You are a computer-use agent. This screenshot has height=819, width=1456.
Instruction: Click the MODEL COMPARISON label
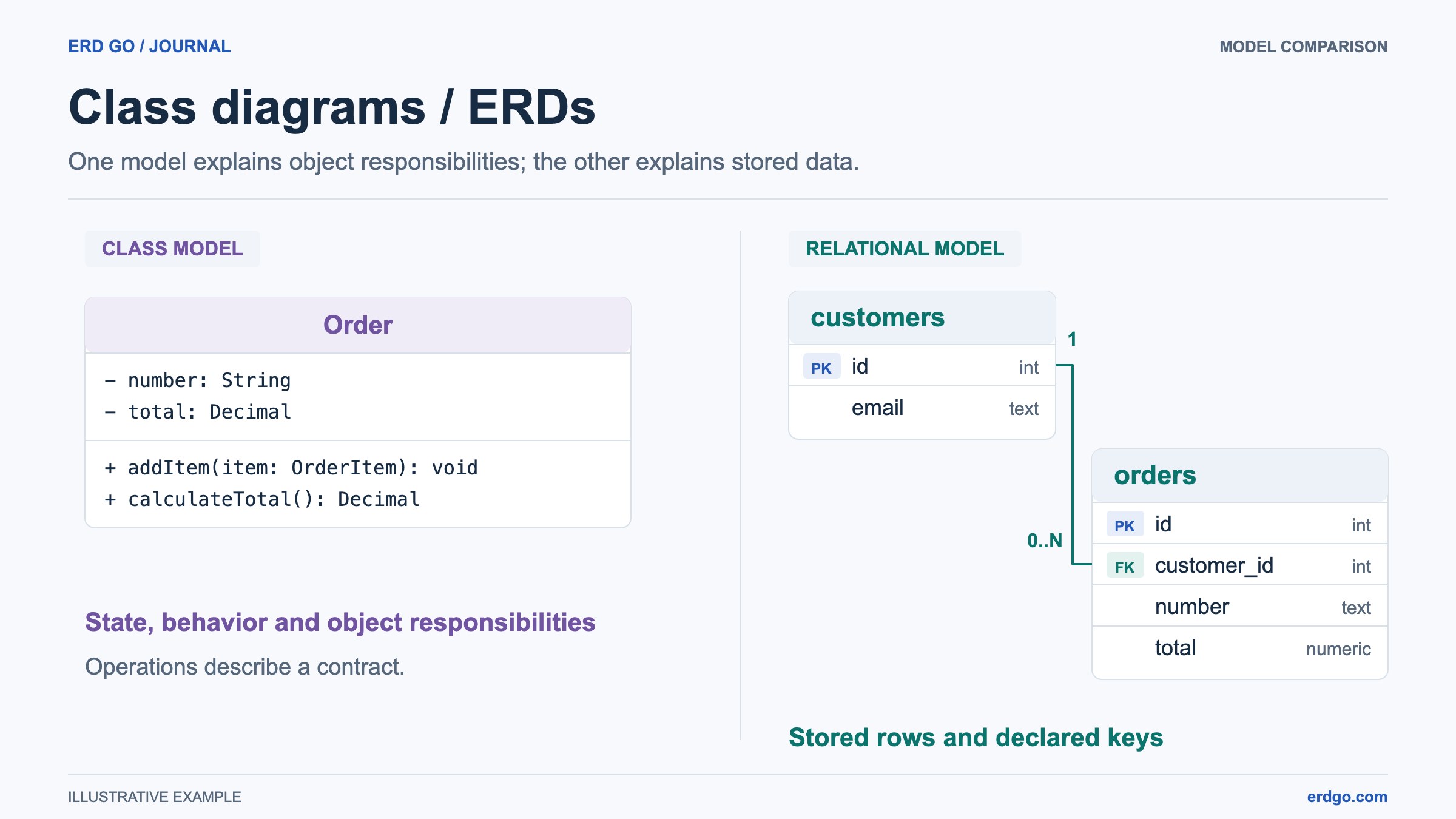(1303, 47)
